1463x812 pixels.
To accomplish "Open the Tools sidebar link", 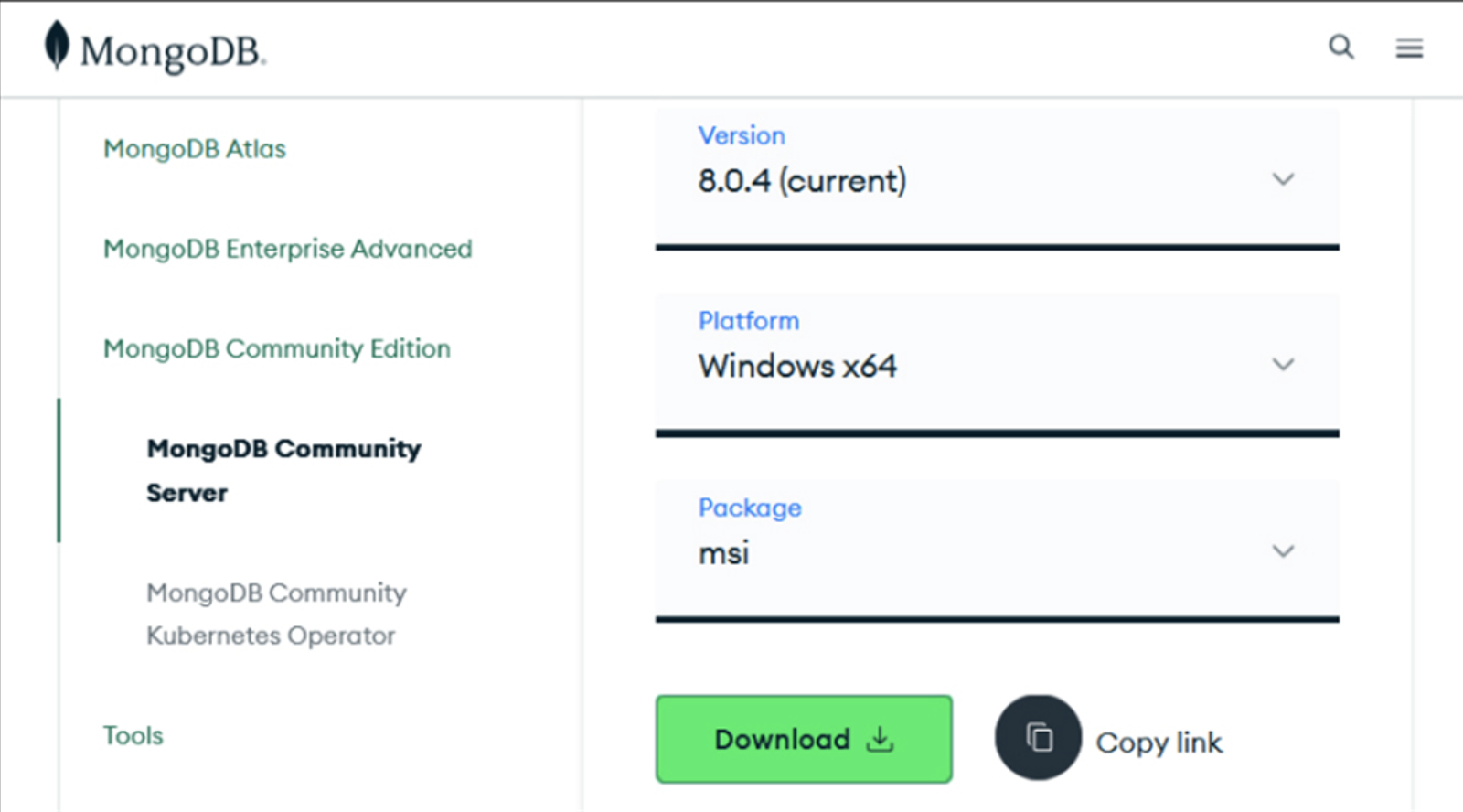I will tap(133, 735).
